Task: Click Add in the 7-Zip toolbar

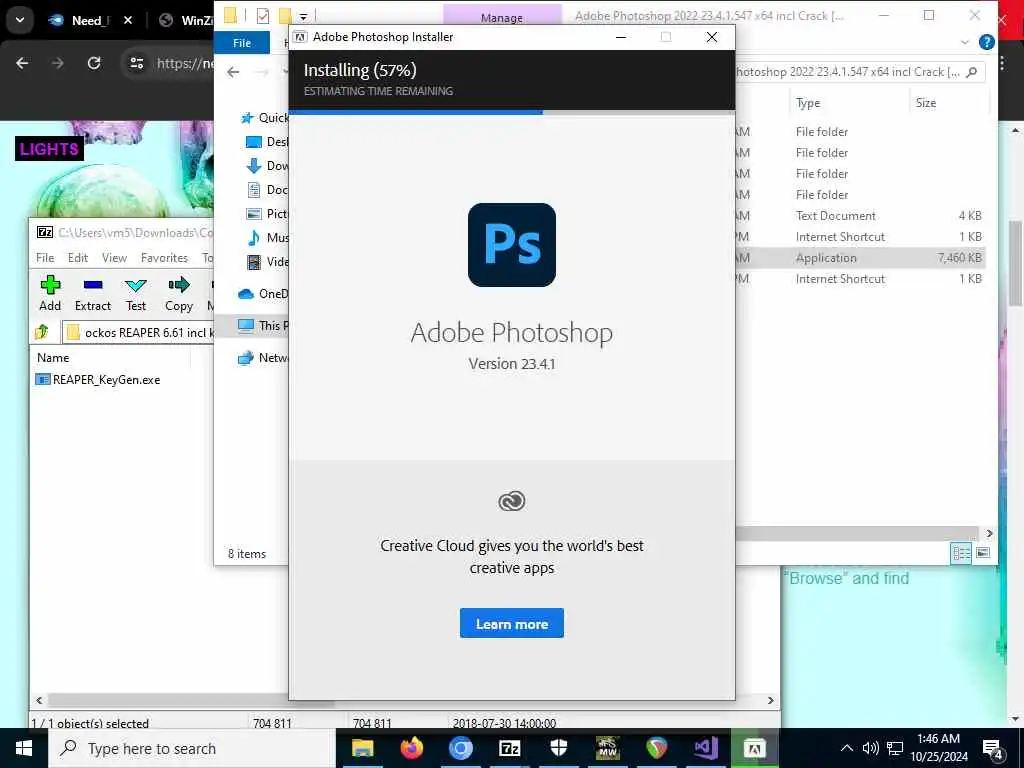Action: coord(50,293)
